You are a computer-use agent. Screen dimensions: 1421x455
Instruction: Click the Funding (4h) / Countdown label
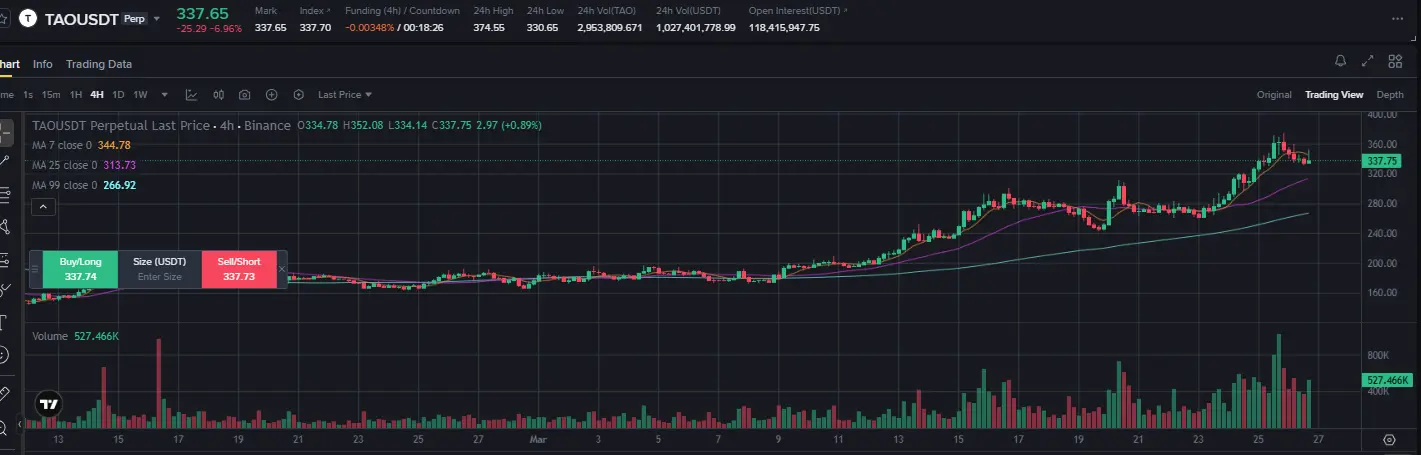point(402,10)
